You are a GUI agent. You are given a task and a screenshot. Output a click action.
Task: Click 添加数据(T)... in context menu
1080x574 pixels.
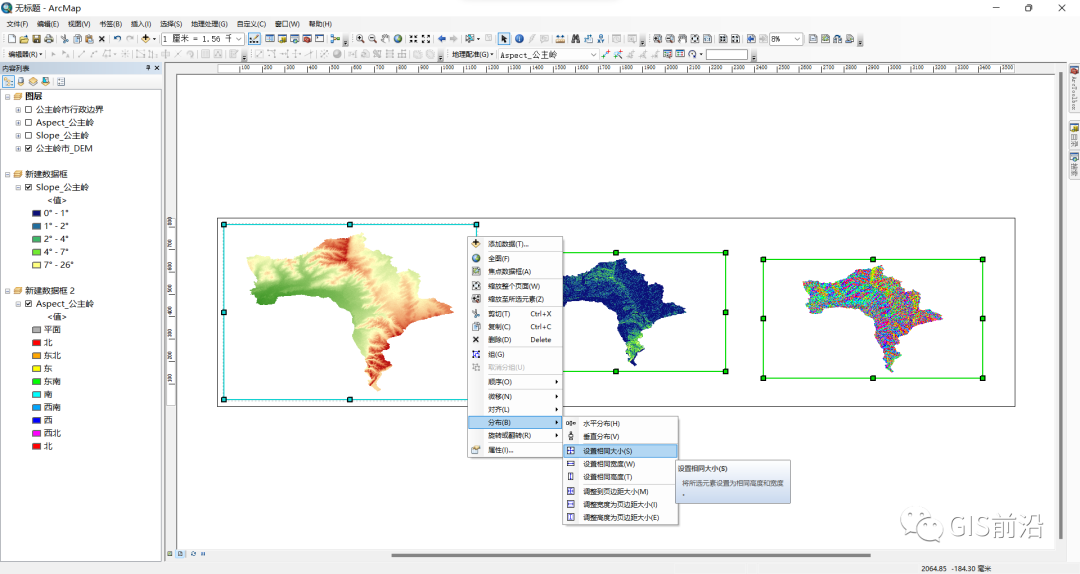515,244
